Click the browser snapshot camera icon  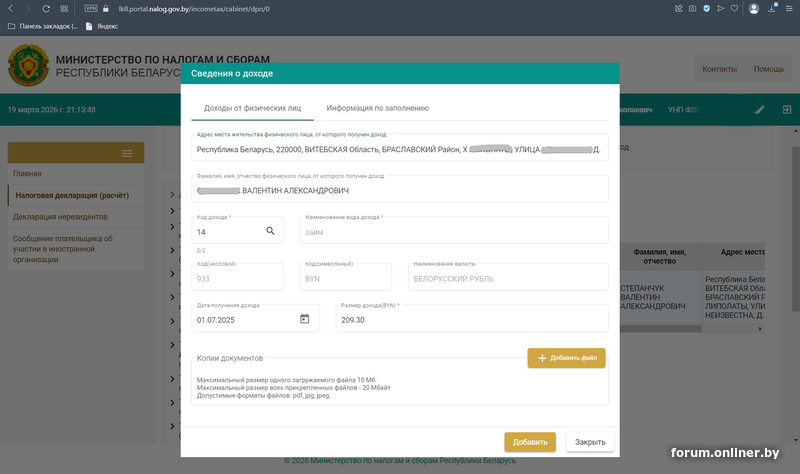coord(692,8)
